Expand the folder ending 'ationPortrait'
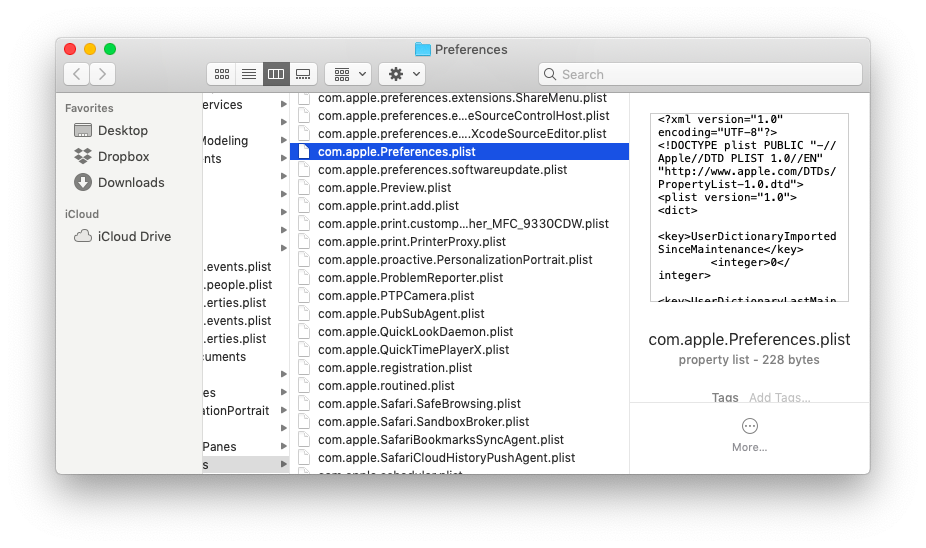The height and width of the screenshot is (548, 926). click(284, 410)
